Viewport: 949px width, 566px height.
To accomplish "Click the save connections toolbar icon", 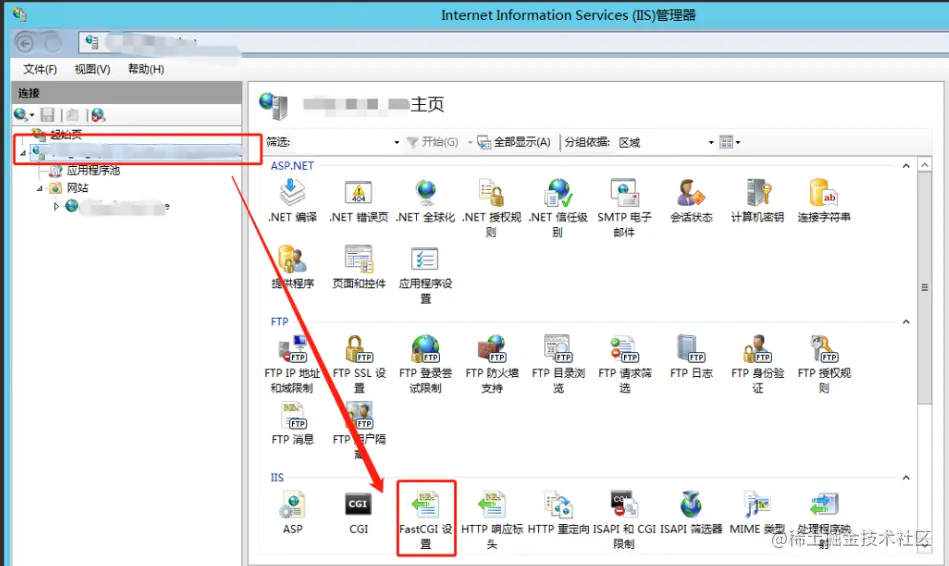I will (x=47, y=114).
